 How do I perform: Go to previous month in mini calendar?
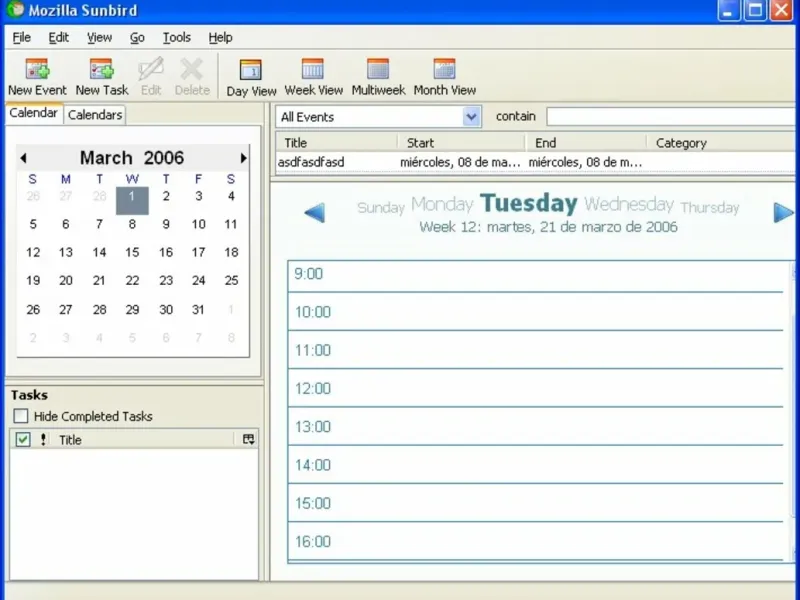point(23,158)
